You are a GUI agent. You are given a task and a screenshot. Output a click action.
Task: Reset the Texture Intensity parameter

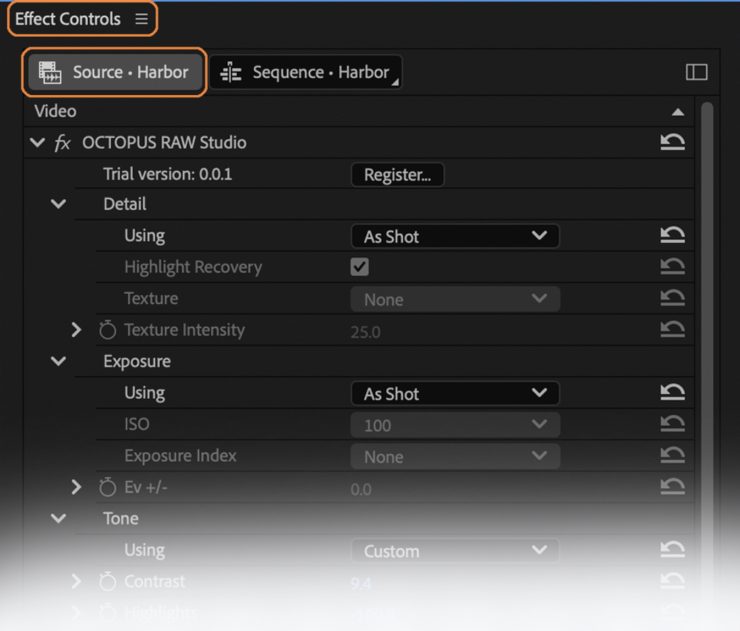[673, 329]
